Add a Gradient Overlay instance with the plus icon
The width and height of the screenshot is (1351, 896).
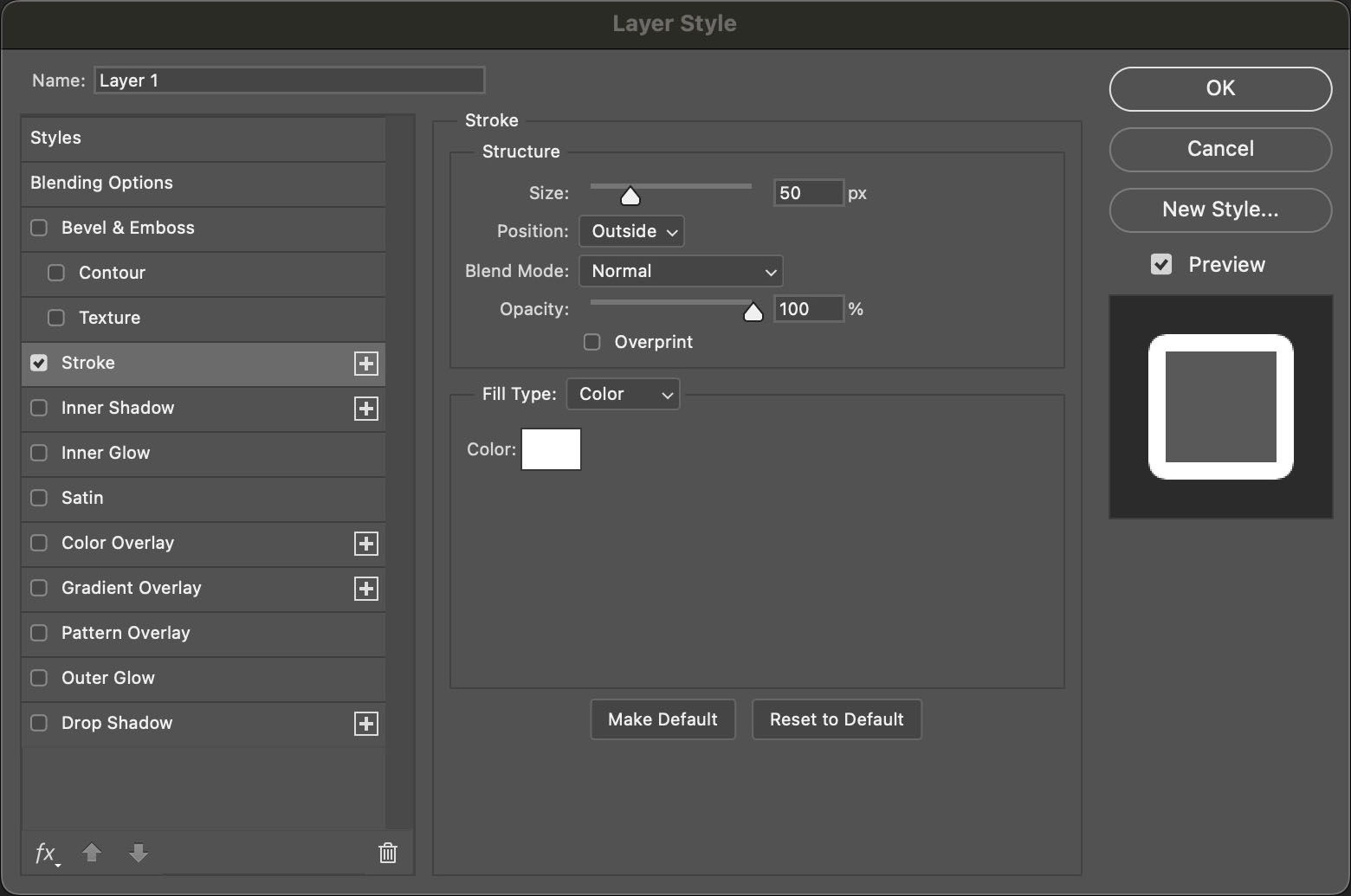(x=366, y=589)
